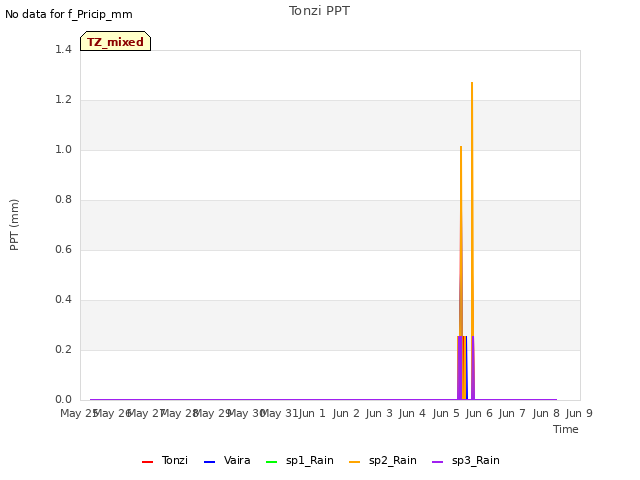Image resolution: width=640 pixels, height=480 pixels.
Task: Click the purple sp3_Rain legend swatch
Action: tap(438, 462)
